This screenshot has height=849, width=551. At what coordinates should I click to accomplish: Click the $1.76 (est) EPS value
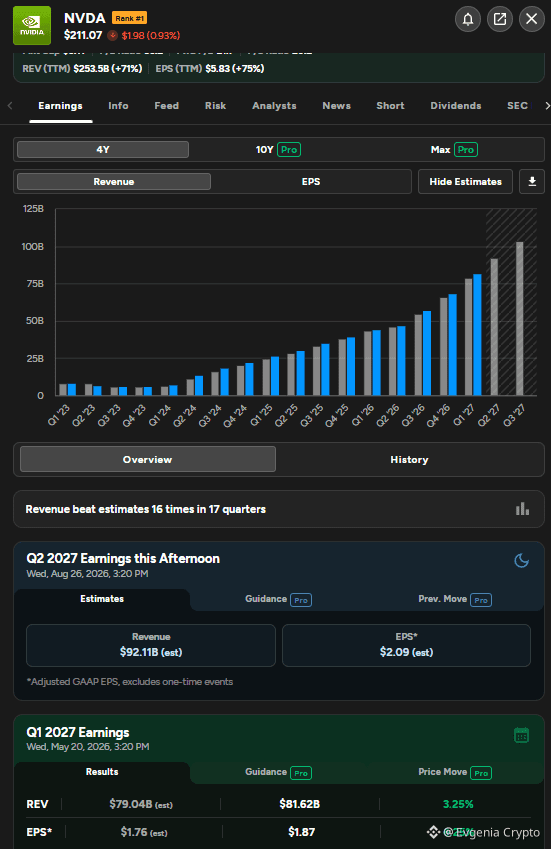tap(144, 832)
